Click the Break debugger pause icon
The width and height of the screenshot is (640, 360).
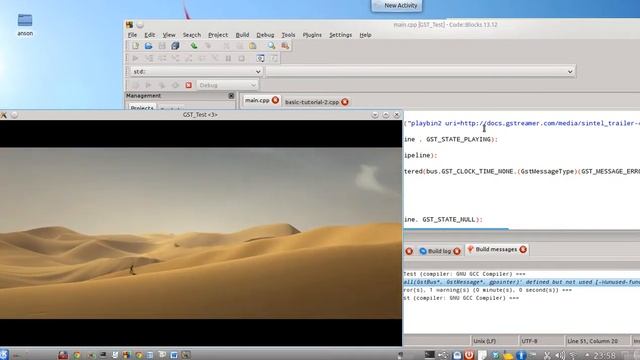[228, 58]
